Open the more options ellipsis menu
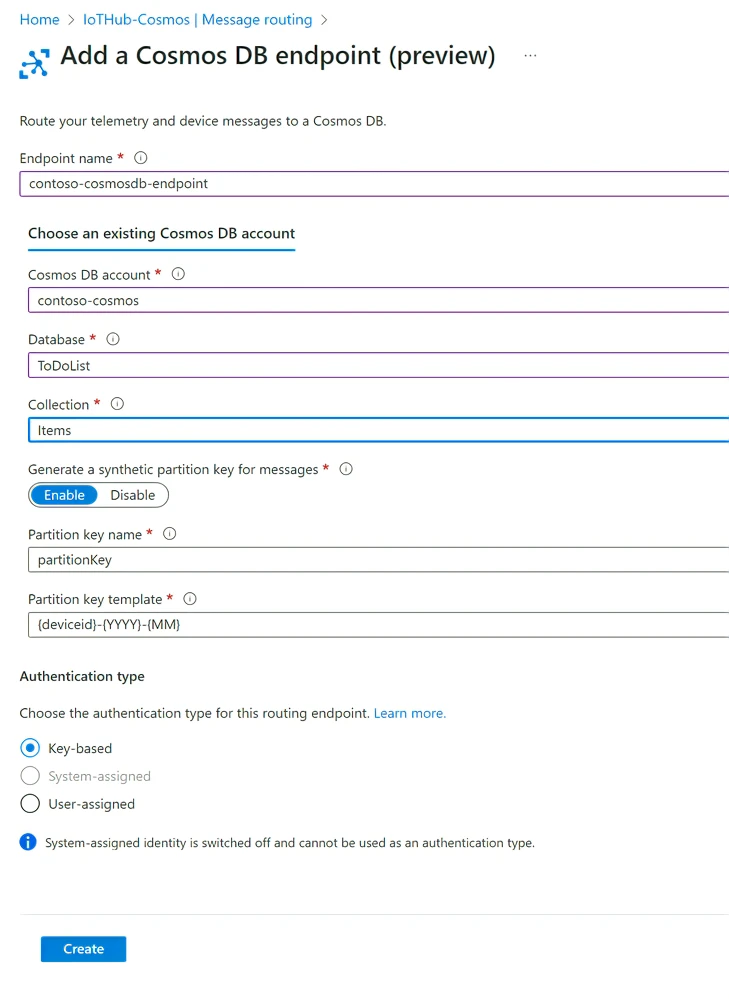The width and height of the screenshot is (729, 999). point(530,56)
